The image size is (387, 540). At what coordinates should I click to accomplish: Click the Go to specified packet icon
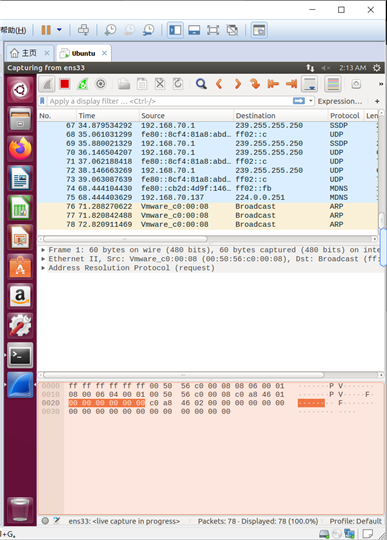[255, 84]
